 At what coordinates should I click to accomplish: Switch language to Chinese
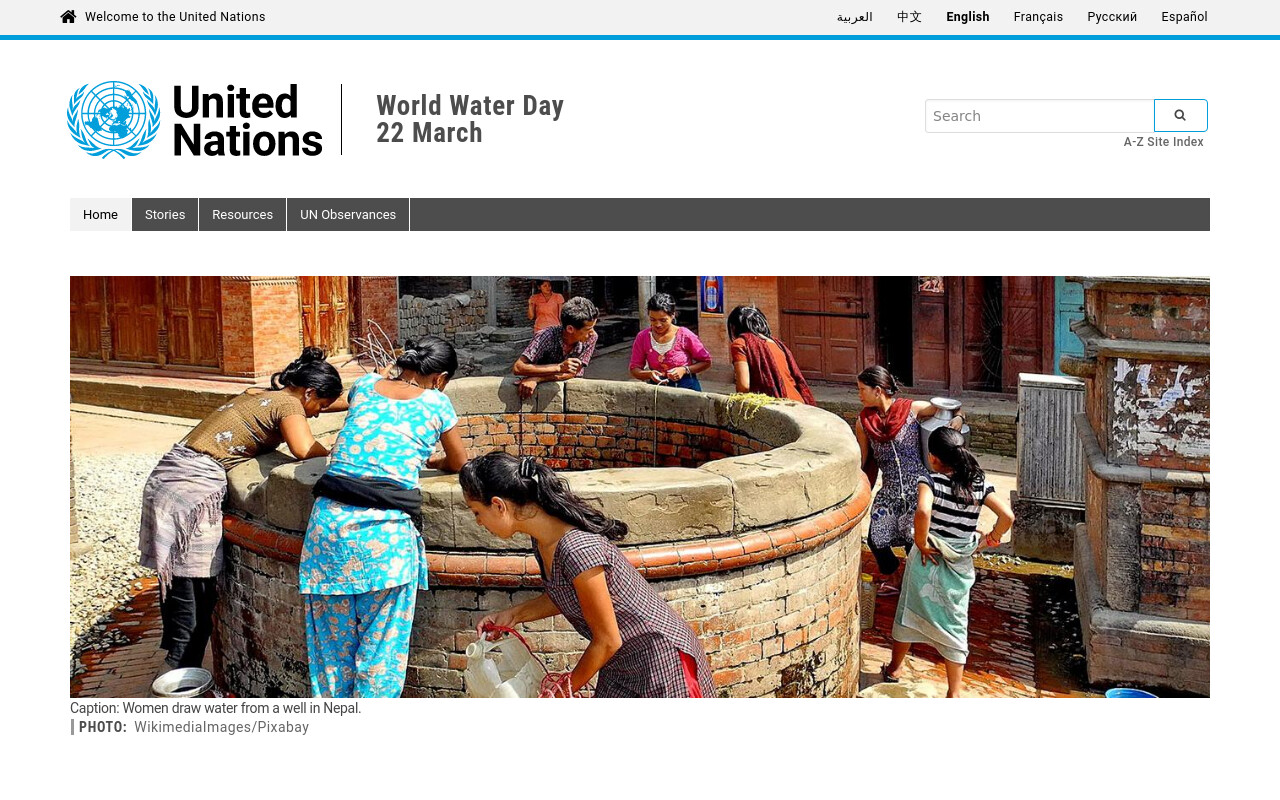(909, 17)
